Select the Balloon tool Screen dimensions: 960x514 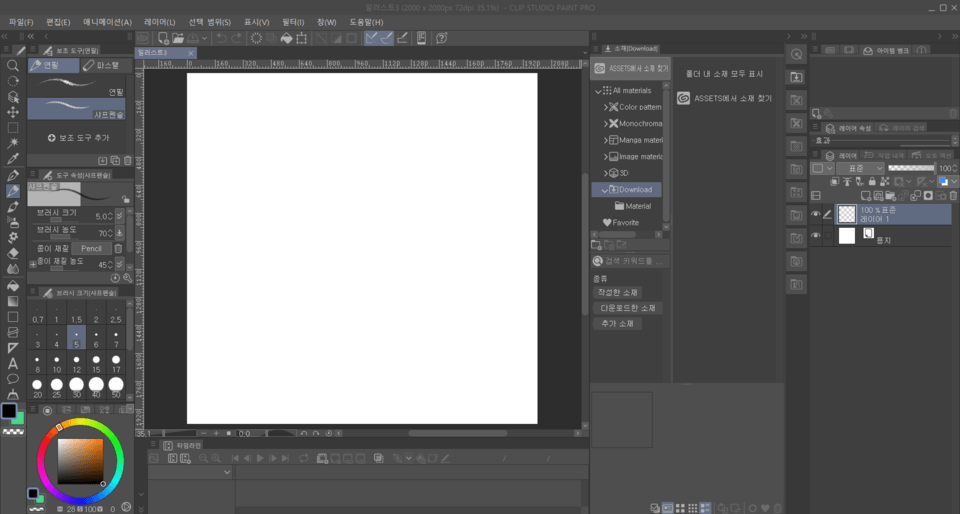pos(12,379)
